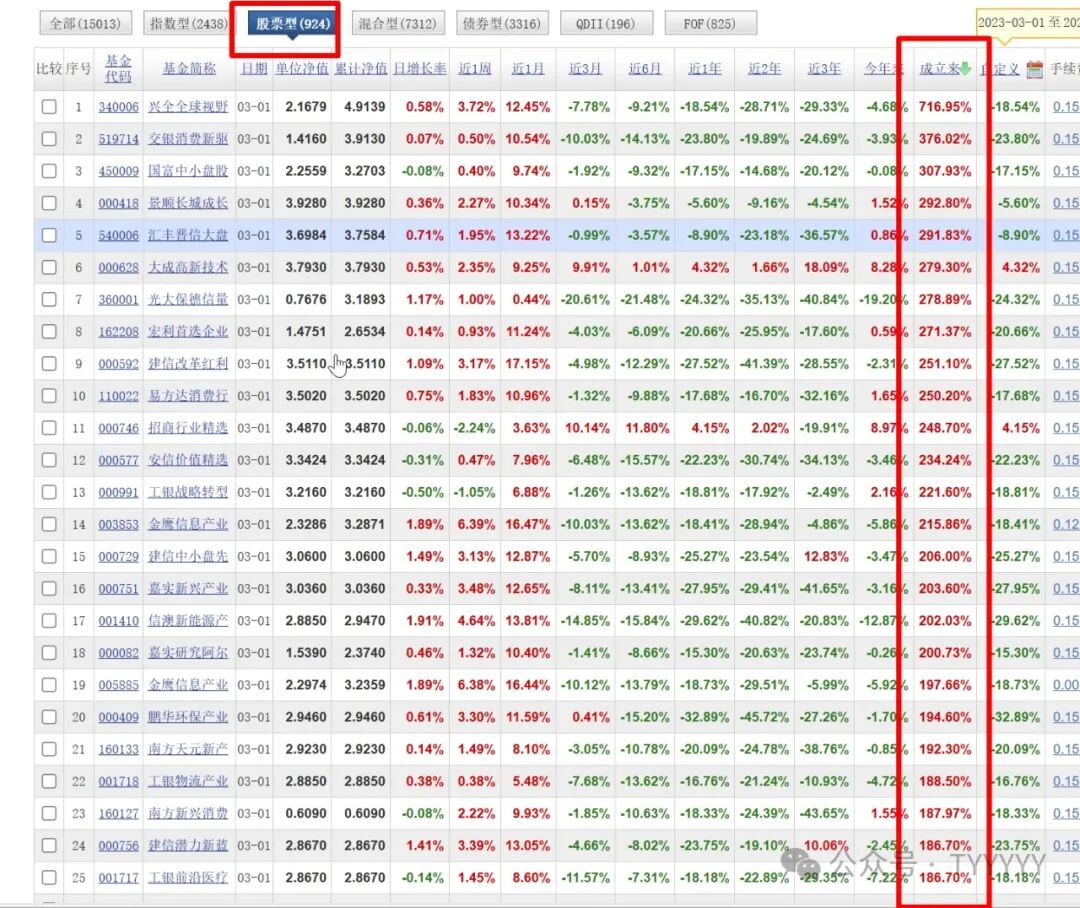Switch to the 全部(15013) tab
Screen dimensions: 1080x908
click(85, 23)
